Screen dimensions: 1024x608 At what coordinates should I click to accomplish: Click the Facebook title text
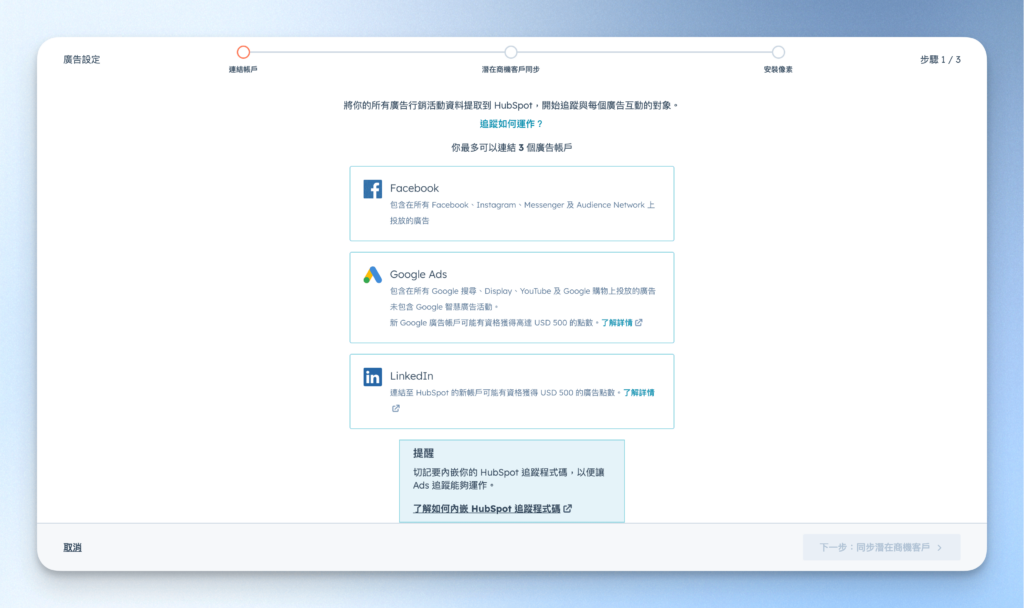click(x=414, y=188)
